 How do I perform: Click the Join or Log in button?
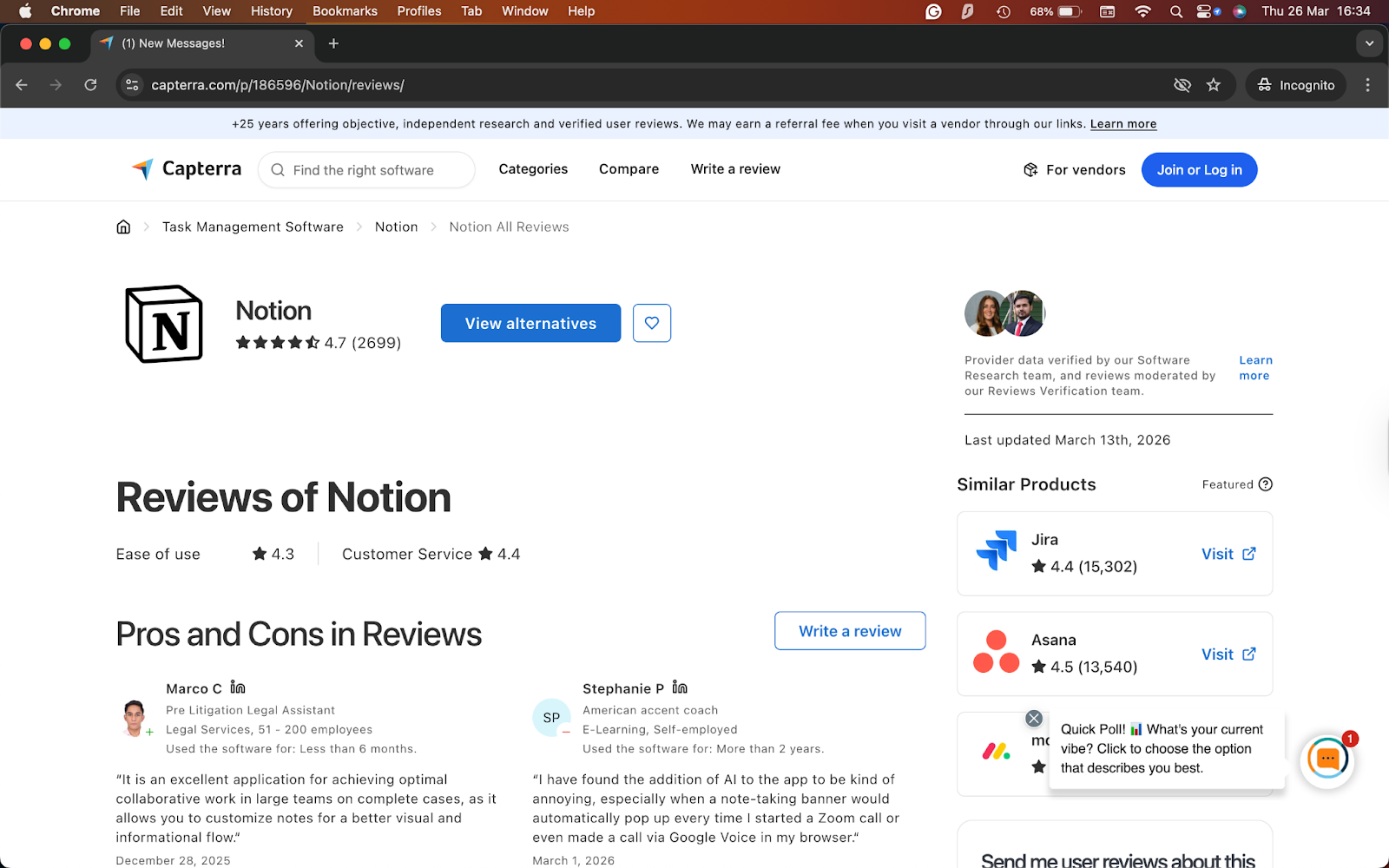[1200, 170]
